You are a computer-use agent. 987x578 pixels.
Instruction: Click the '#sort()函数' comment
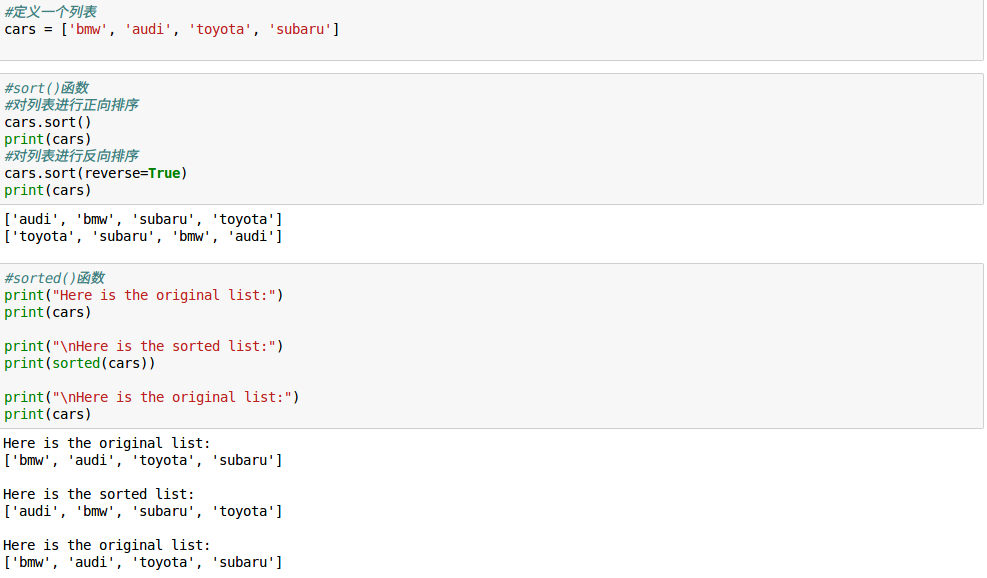click(x=46, y=88)
